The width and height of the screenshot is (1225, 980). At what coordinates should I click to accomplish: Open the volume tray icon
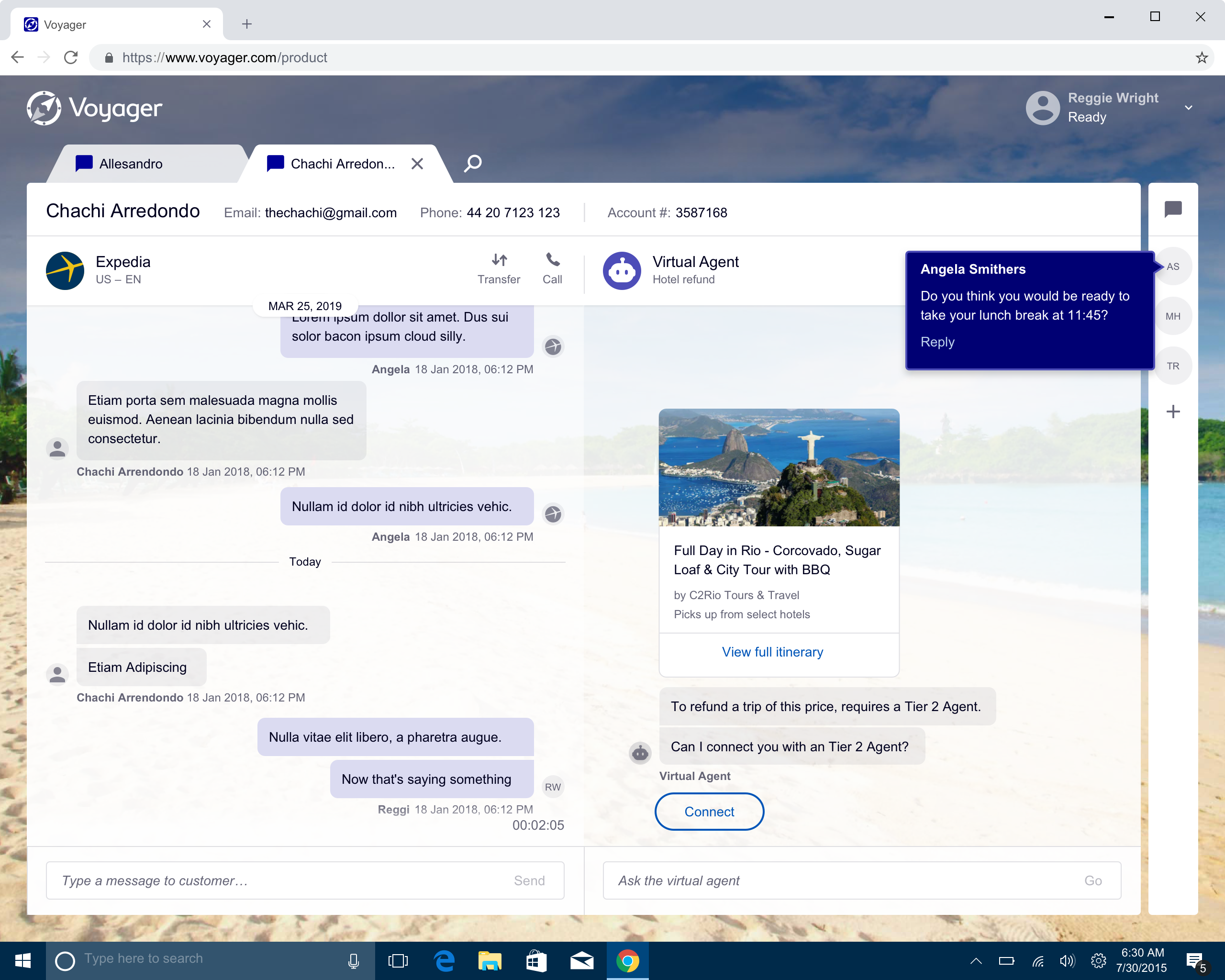coord(1068,961)
